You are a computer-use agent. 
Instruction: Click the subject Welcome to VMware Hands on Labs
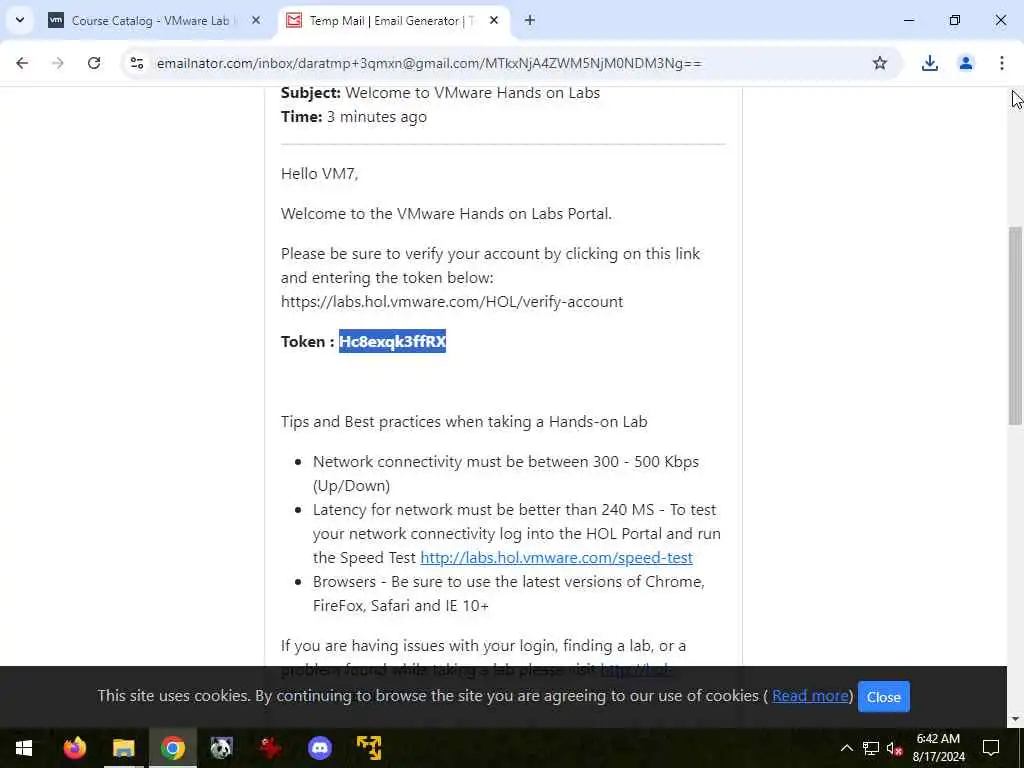pos(472,93)
